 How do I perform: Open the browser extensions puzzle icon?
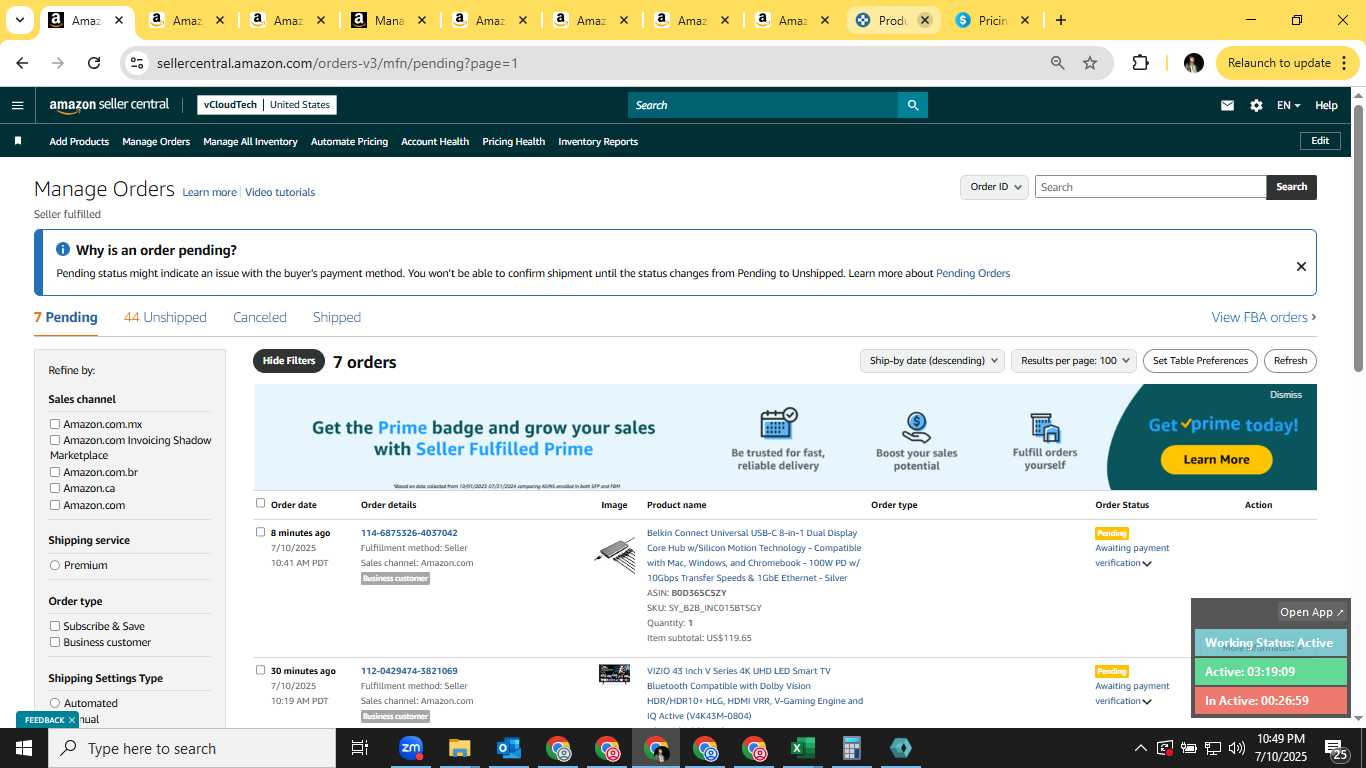point(1140,63)
